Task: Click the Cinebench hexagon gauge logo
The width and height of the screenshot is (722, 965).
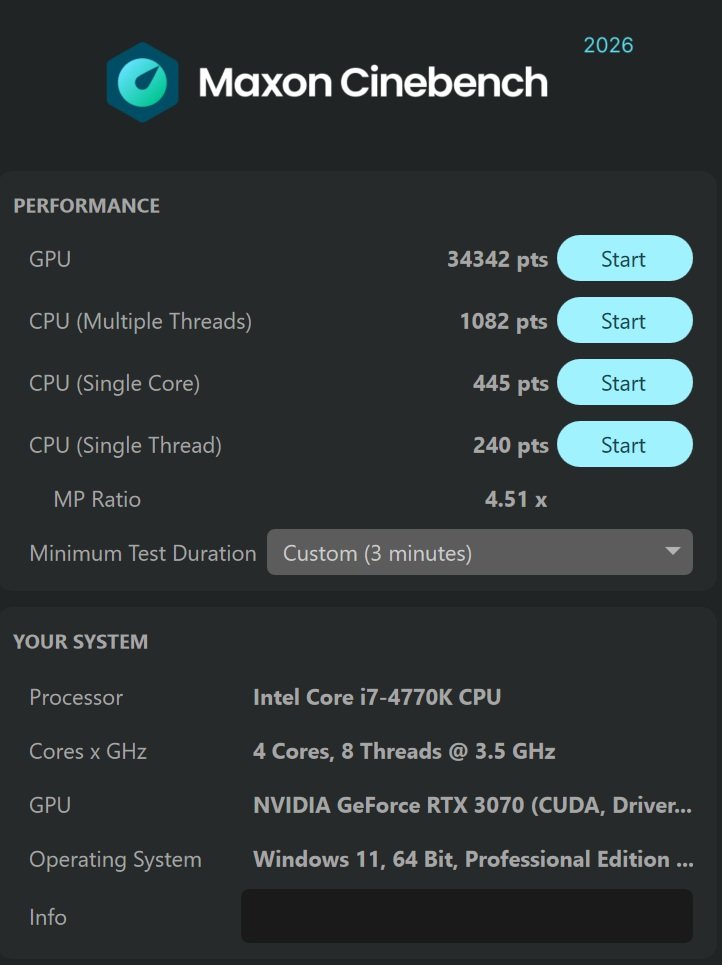Action: point(143,82)
